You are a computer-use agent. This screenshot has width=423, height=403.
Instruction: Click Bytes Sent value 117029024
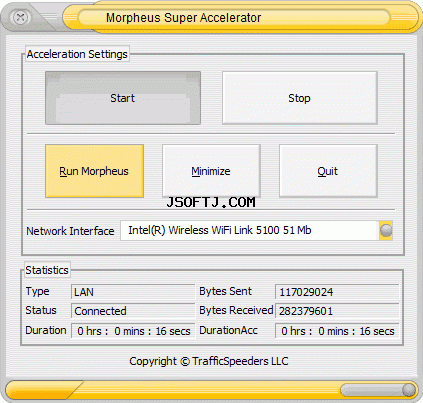point(337,292)
